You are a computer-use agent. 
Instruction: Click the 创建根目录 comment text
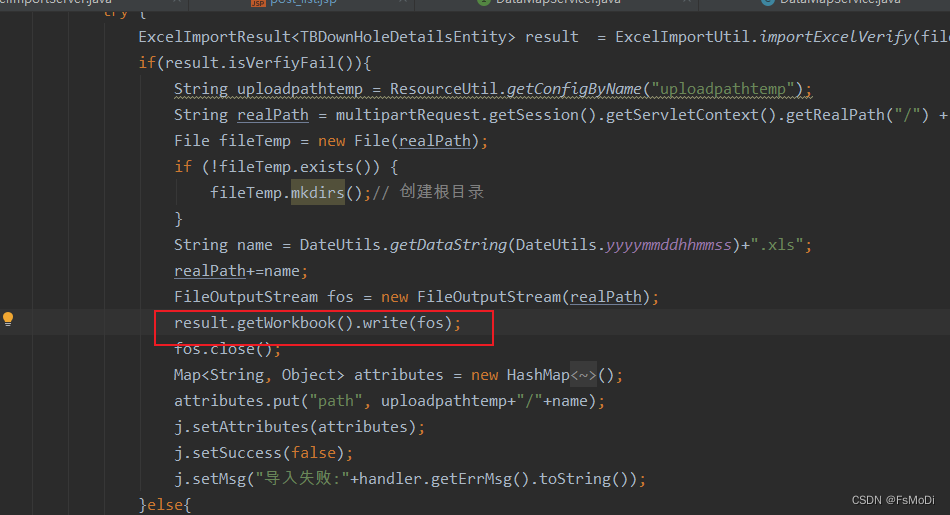[x=442, y=192]
